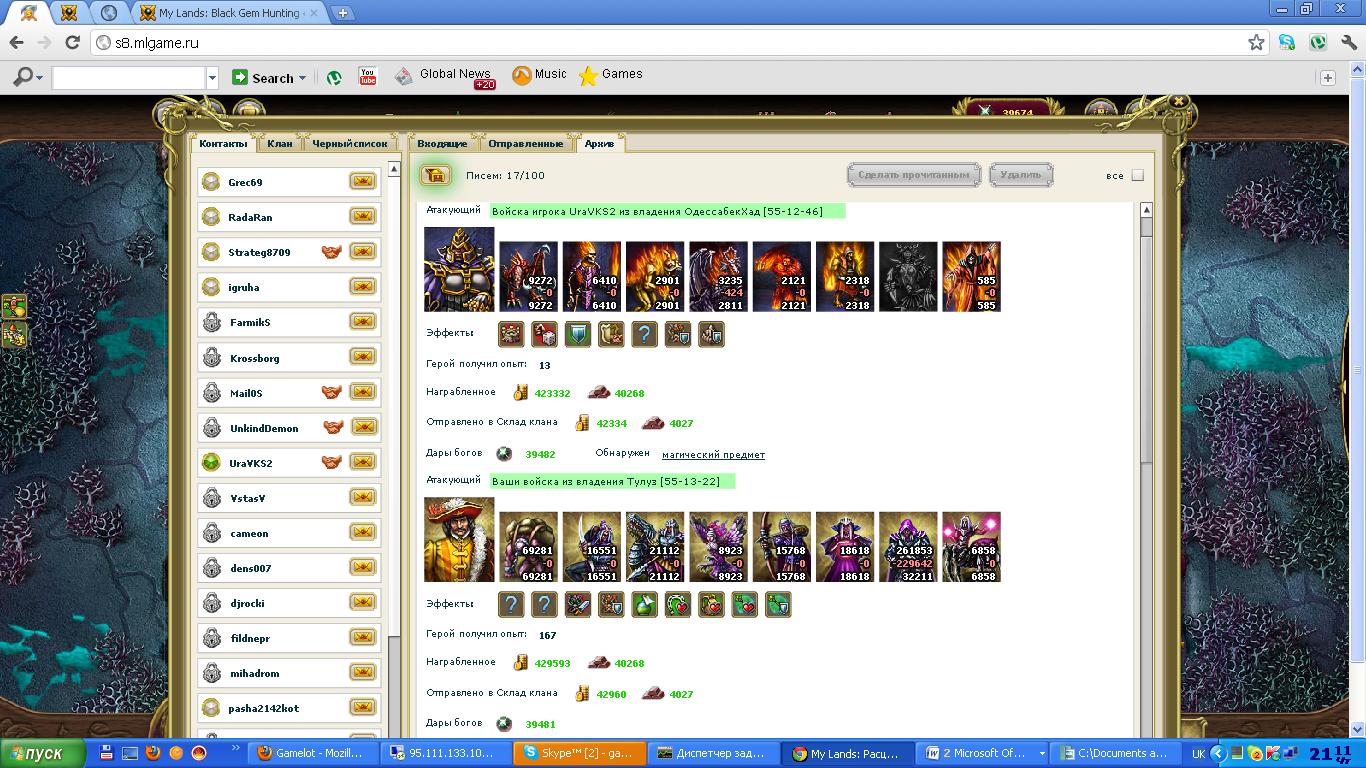Open the Music toolbar link
1366x768 pixels.
point(539,75)
